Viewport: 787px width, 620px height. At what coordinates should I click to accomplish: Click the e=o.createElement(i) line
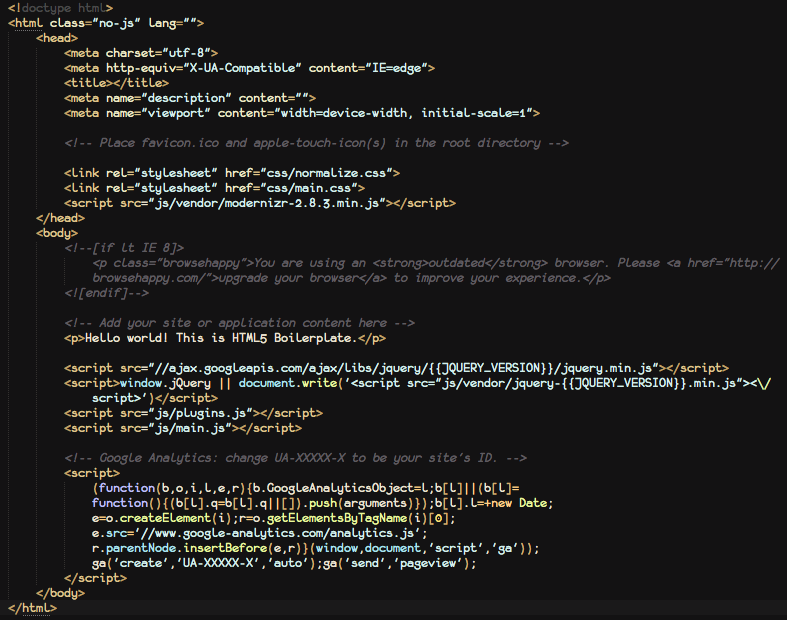pyautogui.click(x=274, y=519)
